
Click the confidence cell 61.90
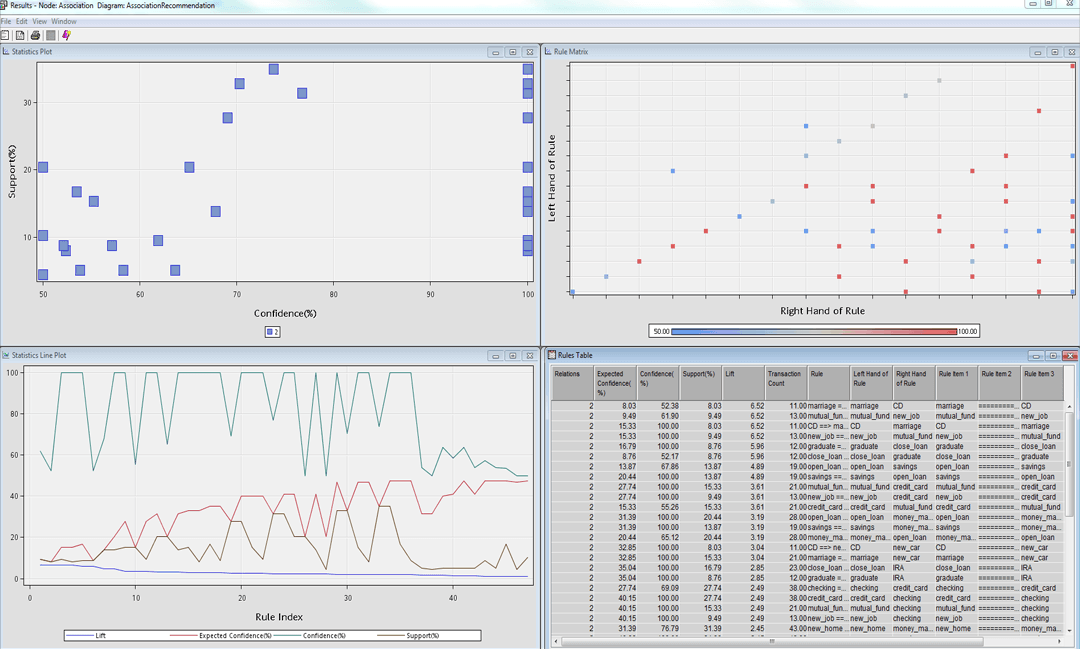pos(658,416)
